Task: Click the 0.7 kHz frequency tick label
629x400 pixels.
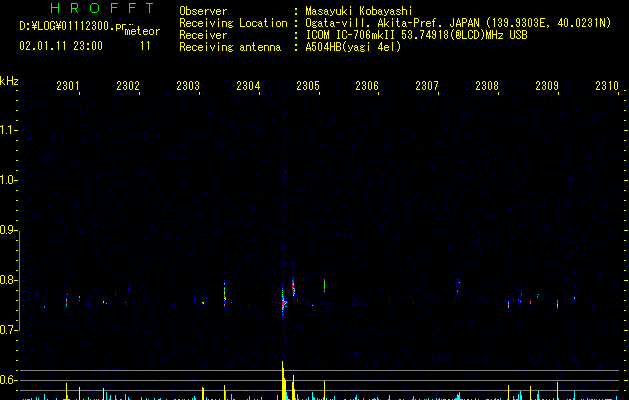Action: click(8, 330)
